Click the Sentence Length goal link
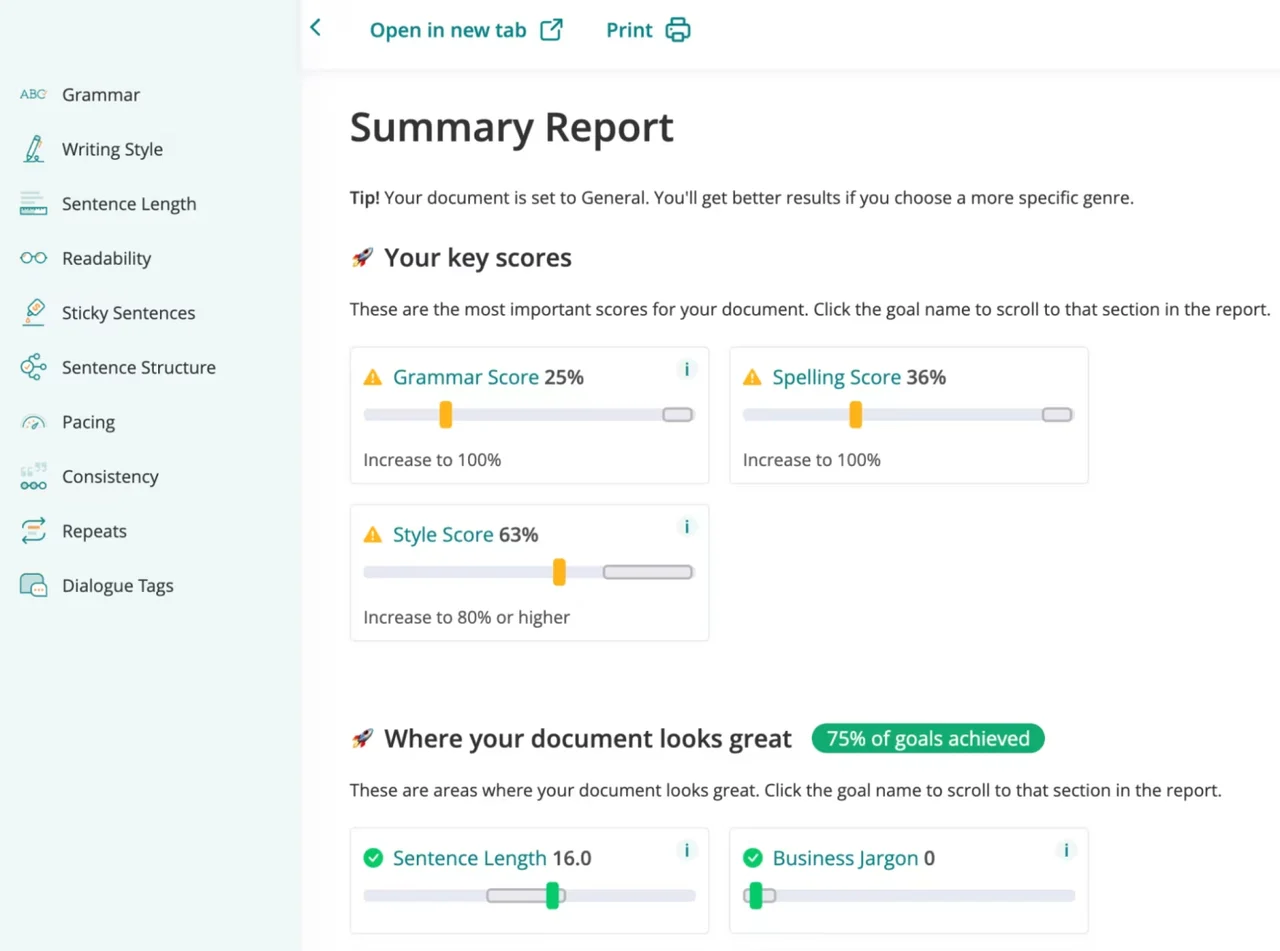 [x=470, y=858]
